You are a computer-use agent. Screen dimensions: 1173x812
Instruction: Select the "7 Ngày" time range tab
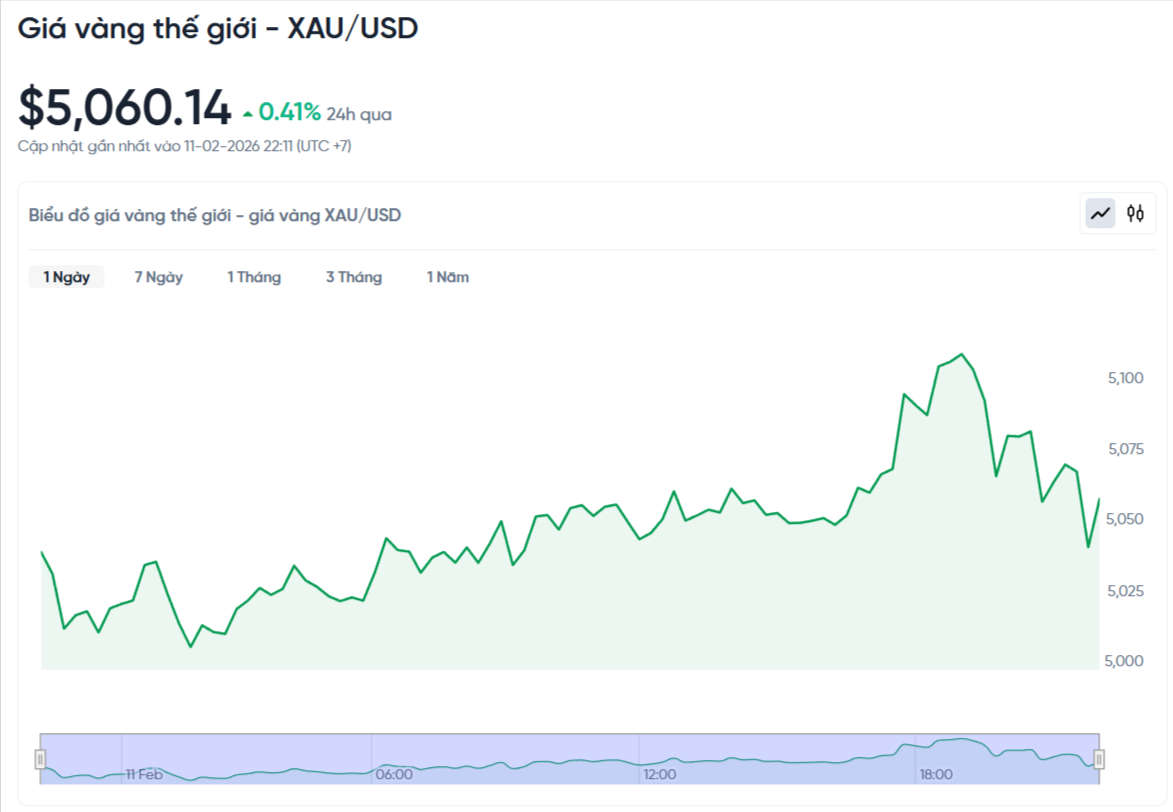point(156,277)
